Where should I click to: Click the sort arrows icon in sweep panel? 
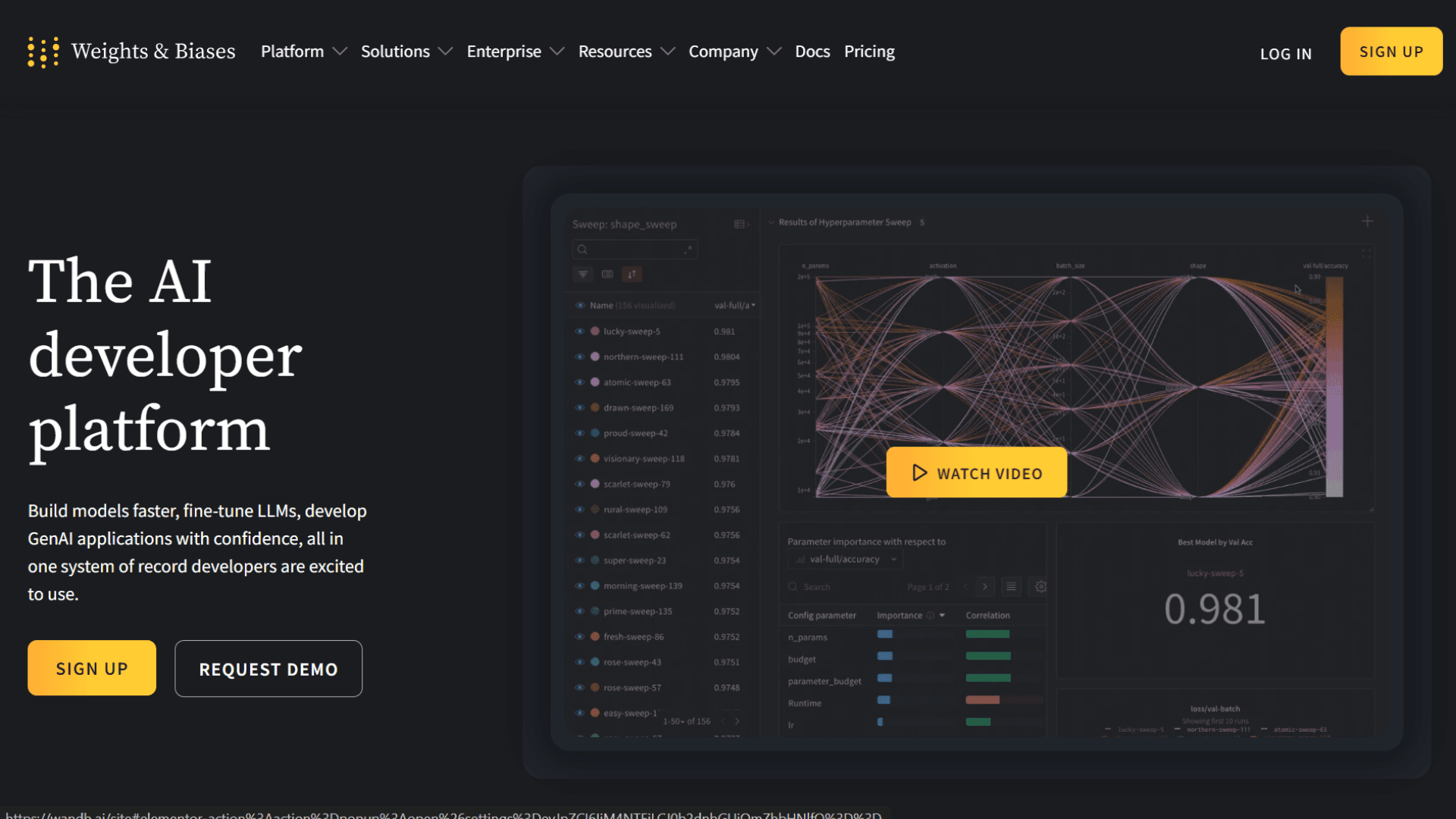[x=632, y=275]
